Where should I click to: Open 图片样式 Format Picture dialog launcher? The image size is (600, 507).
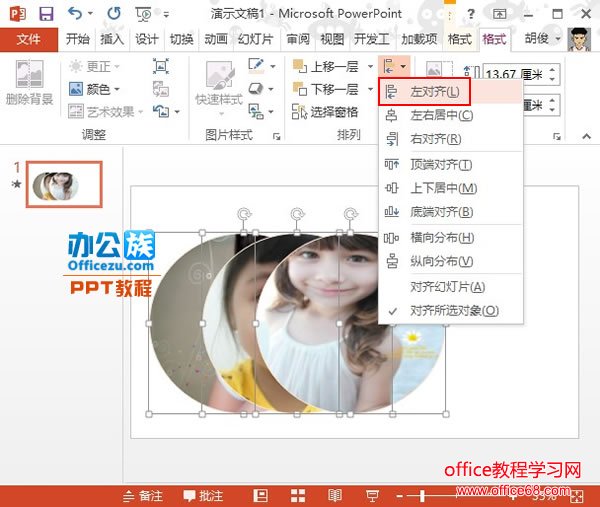coord(276,136)
